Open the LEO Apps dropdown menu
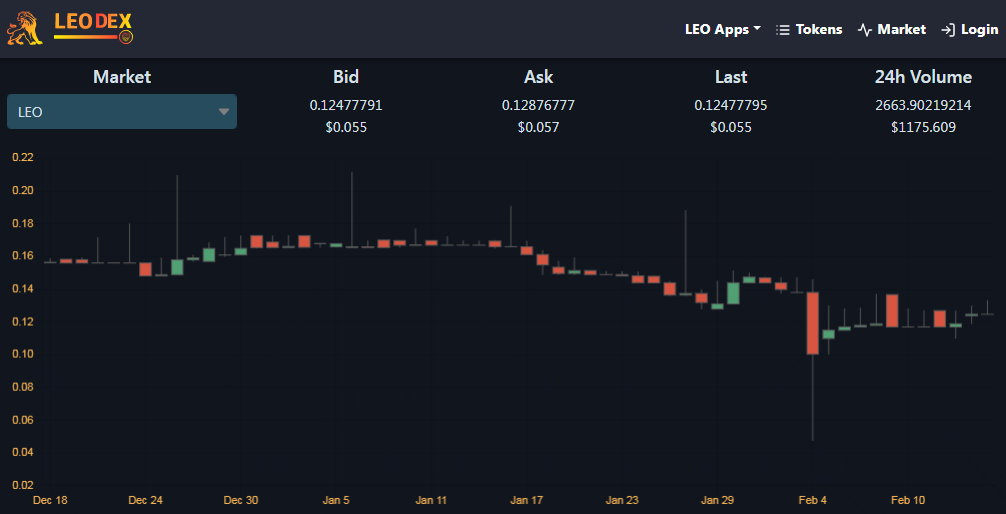Image resolution: width=1006 pixels, height=514 pixels. click(x=722, y=30)
